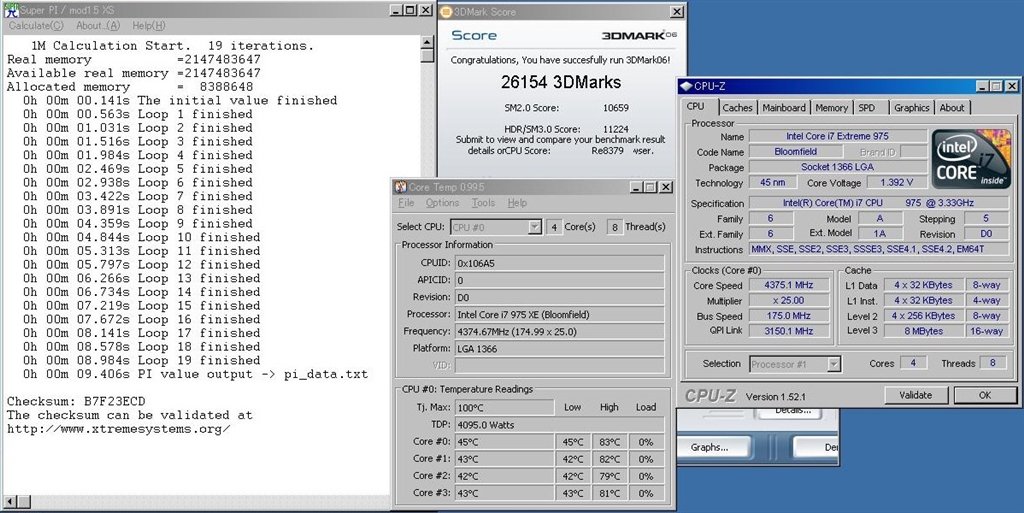1024x513 pixels.
Task: Click the Super PI title bar icon
Action: coord(10,9)
